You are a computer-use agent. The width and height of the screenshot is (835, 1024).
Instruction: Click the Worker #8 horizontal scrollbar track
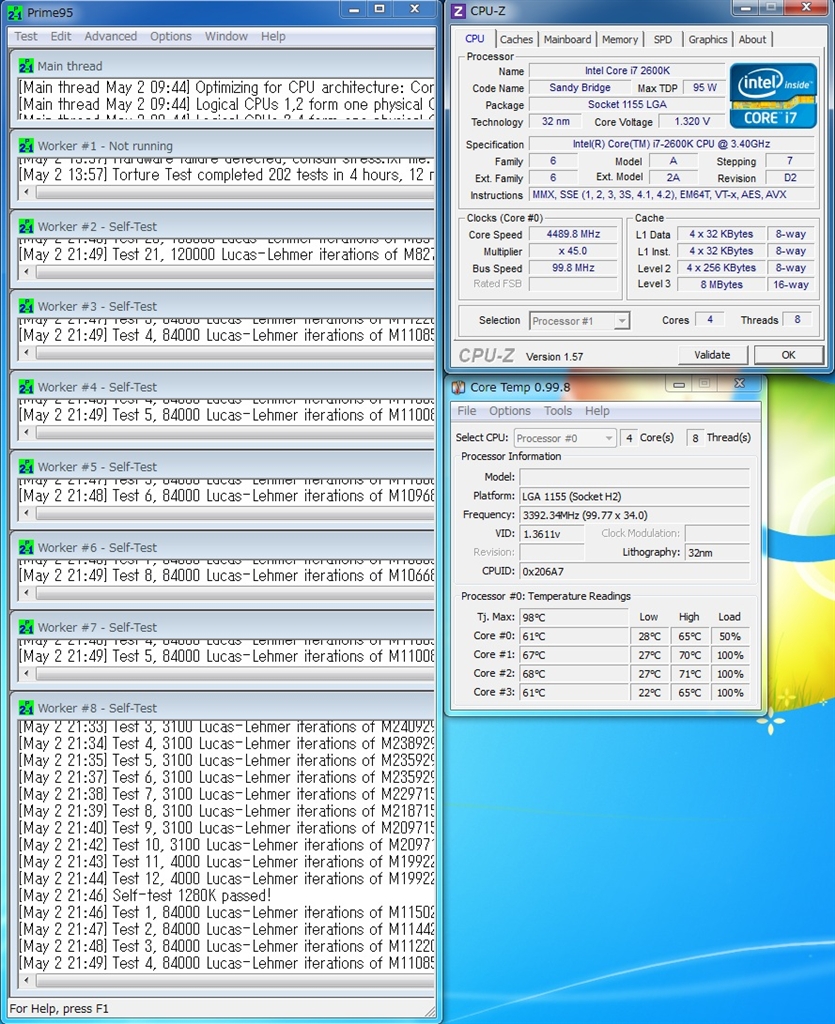point(235,981)
